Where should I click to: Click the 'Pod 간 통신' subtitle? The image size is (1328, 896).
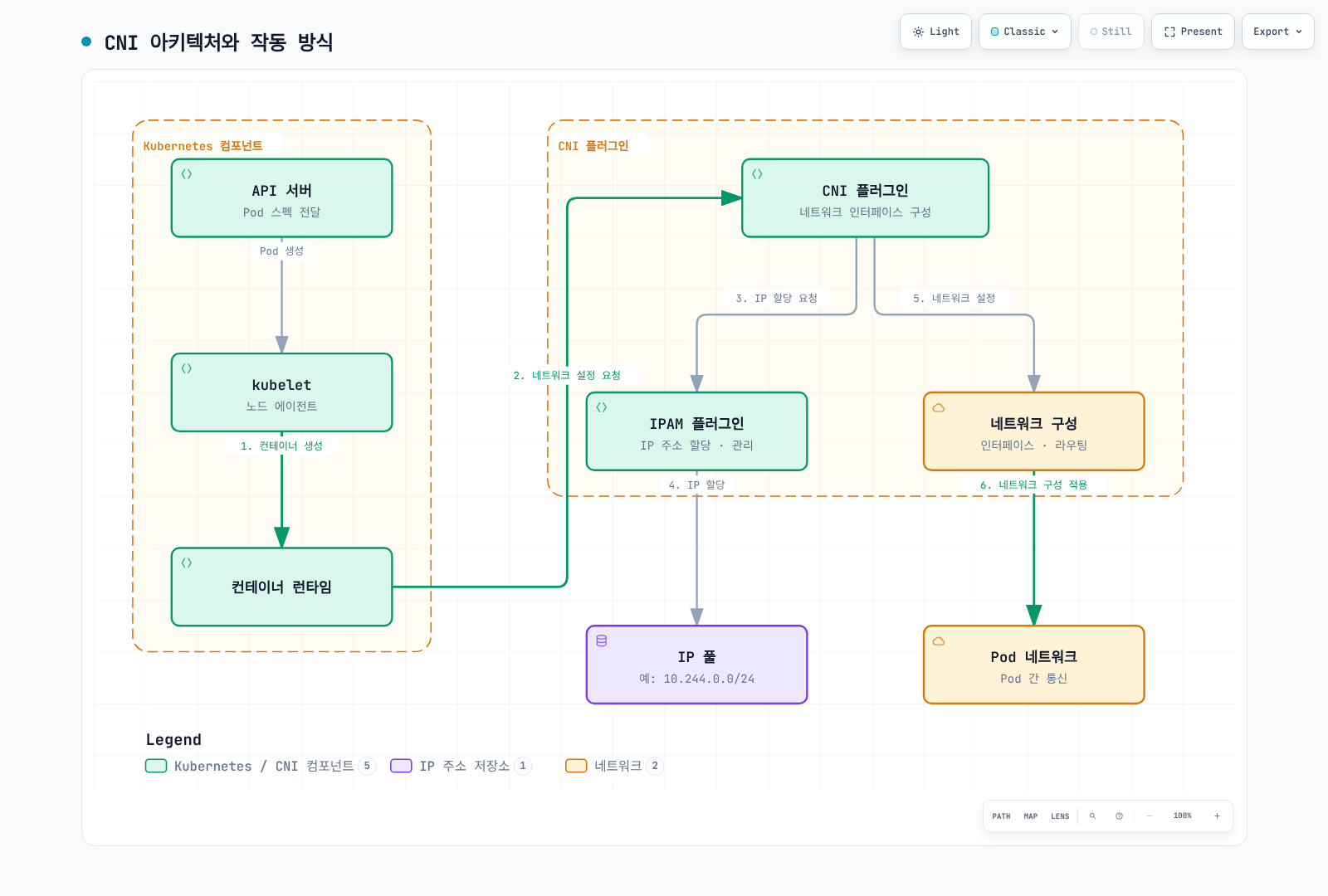tap(1033, 679)
